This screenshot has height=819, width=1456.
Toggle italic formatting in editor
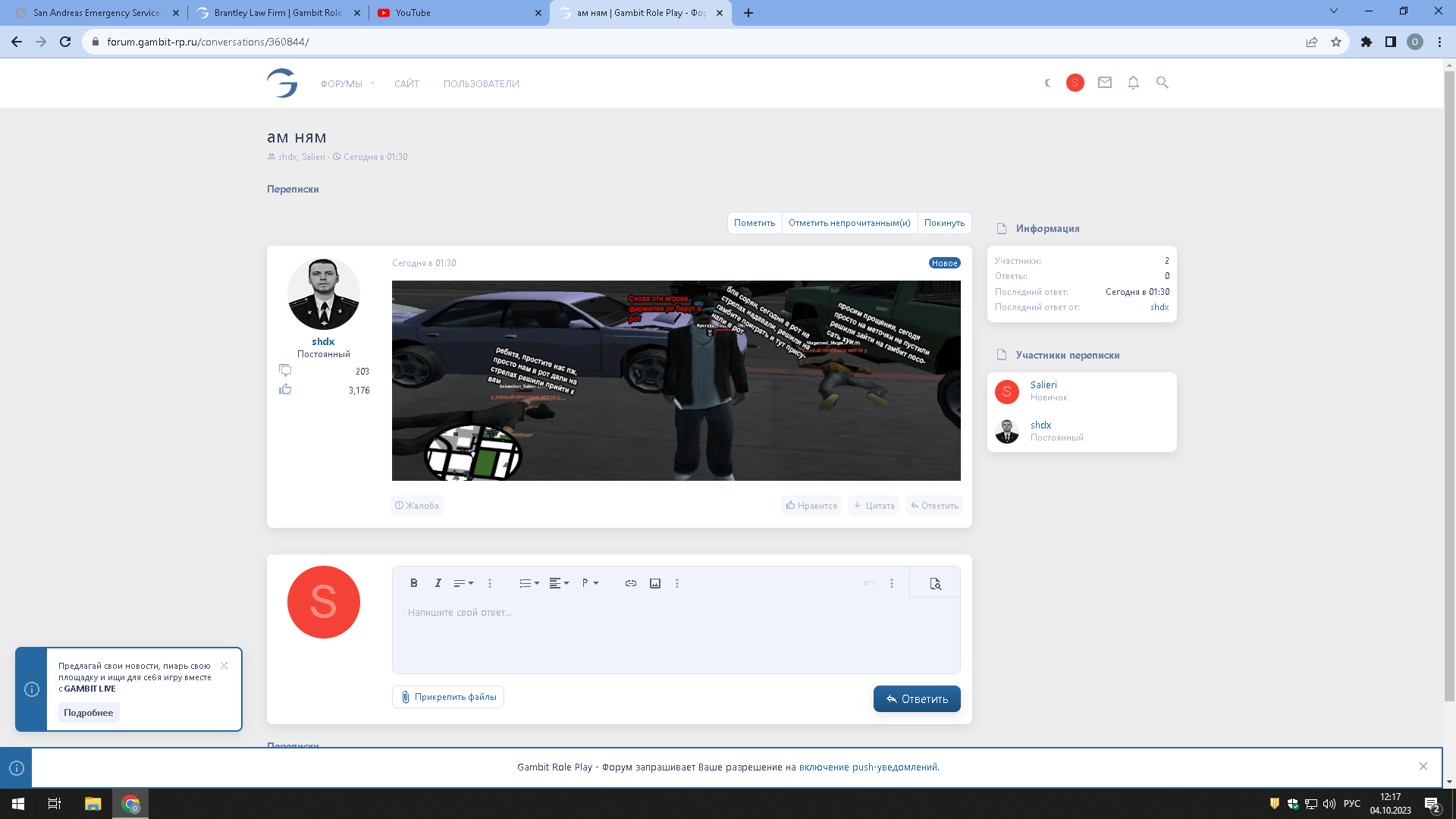pos(438,583)
